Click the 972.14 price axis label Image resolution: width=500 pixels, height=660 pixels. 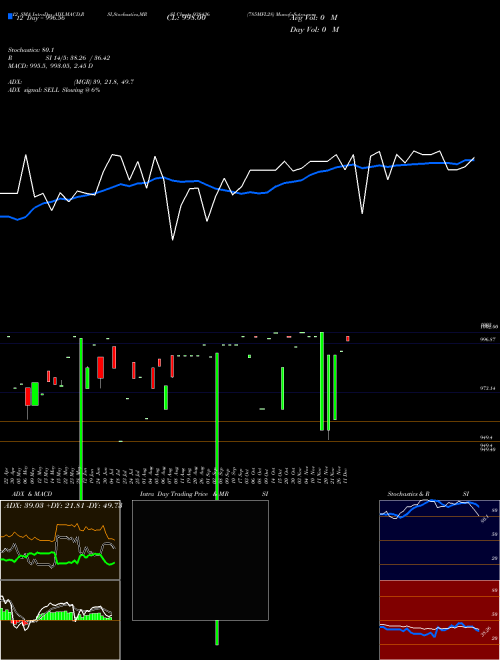click(488, 388)
